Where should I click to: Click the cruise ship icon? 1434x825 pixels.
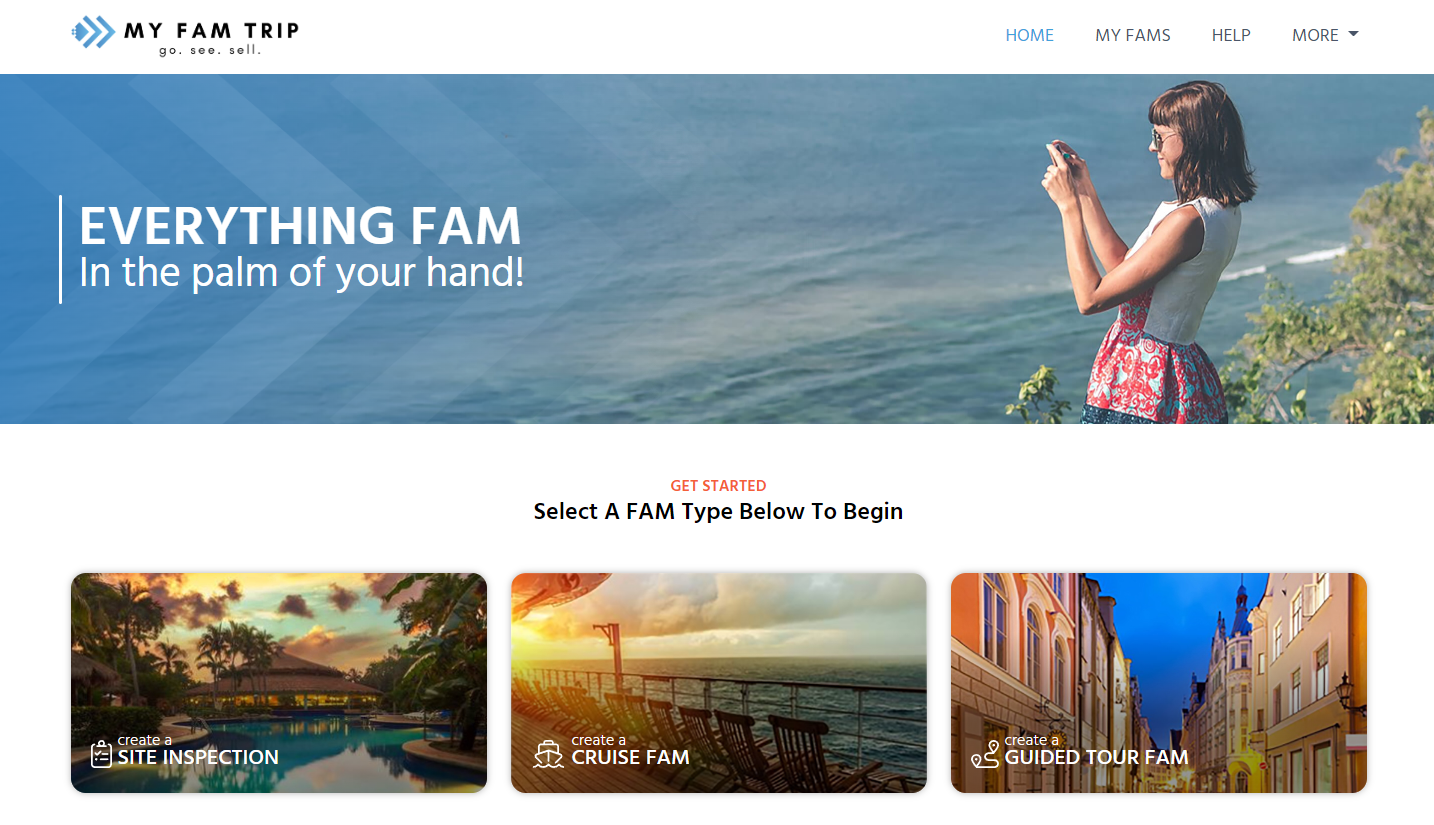[x=548, y=754]
